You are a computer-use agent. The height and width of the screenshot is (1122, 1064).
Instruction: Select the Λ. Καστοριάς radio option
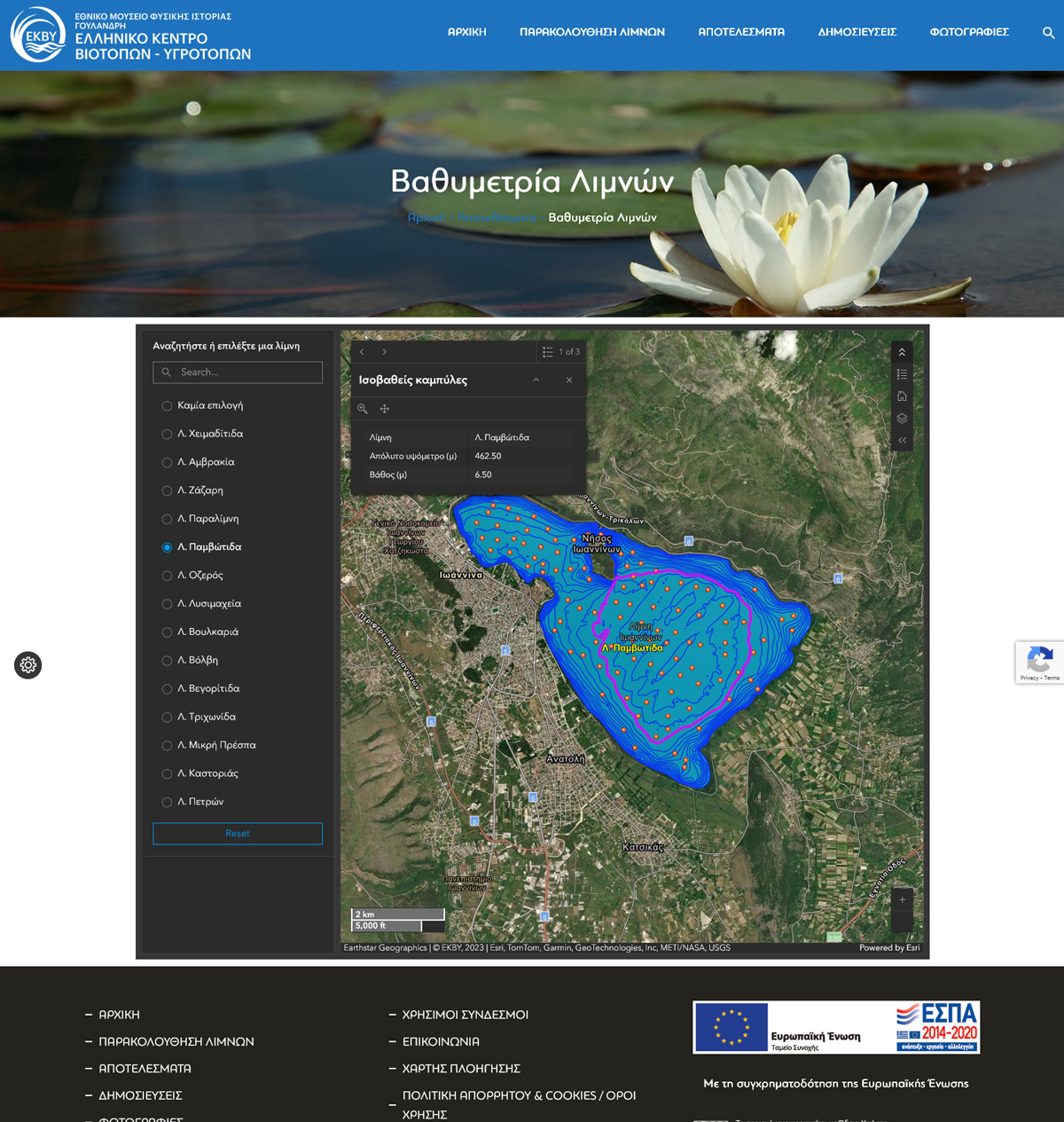(167, 774)
